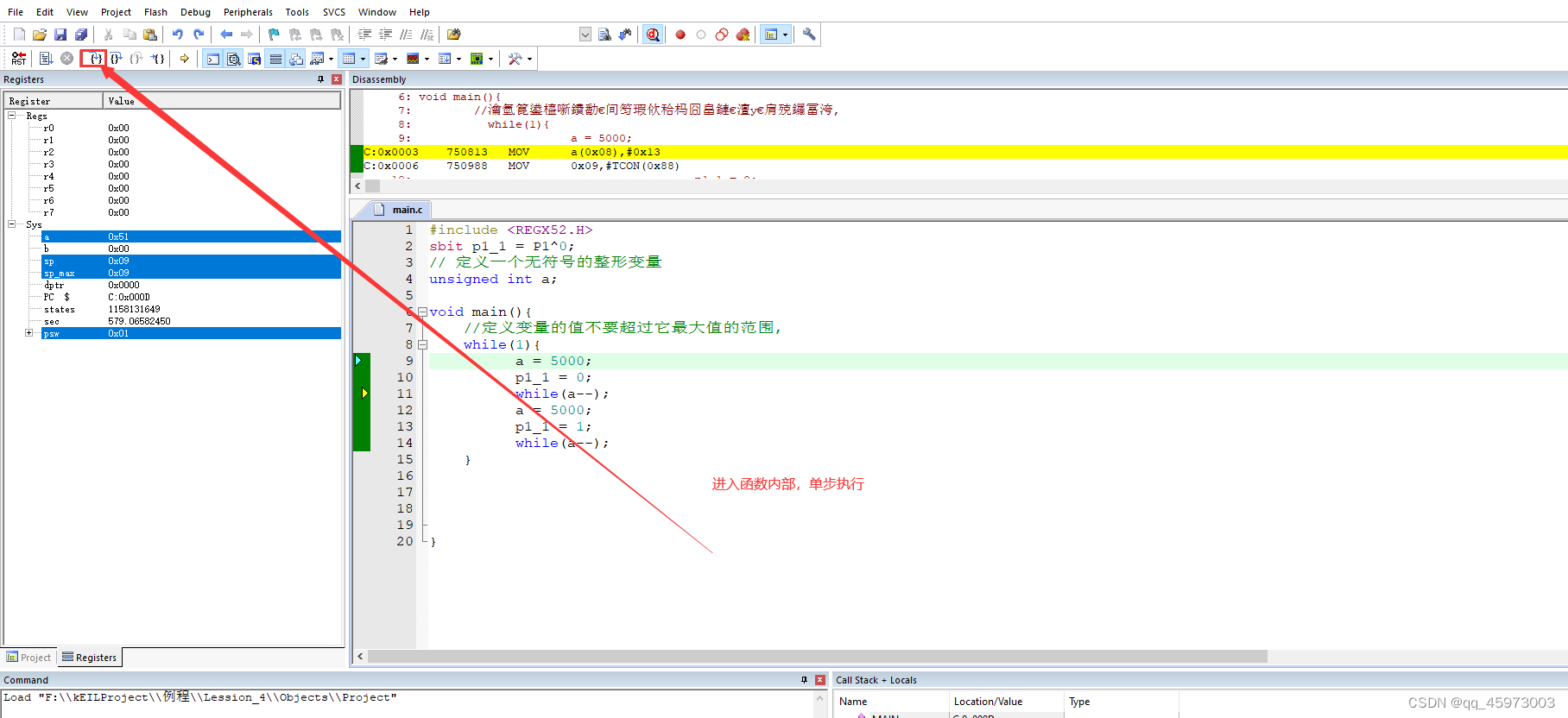
Task: Toggle the Registers panel pin
Action: [x=320, y=79]
